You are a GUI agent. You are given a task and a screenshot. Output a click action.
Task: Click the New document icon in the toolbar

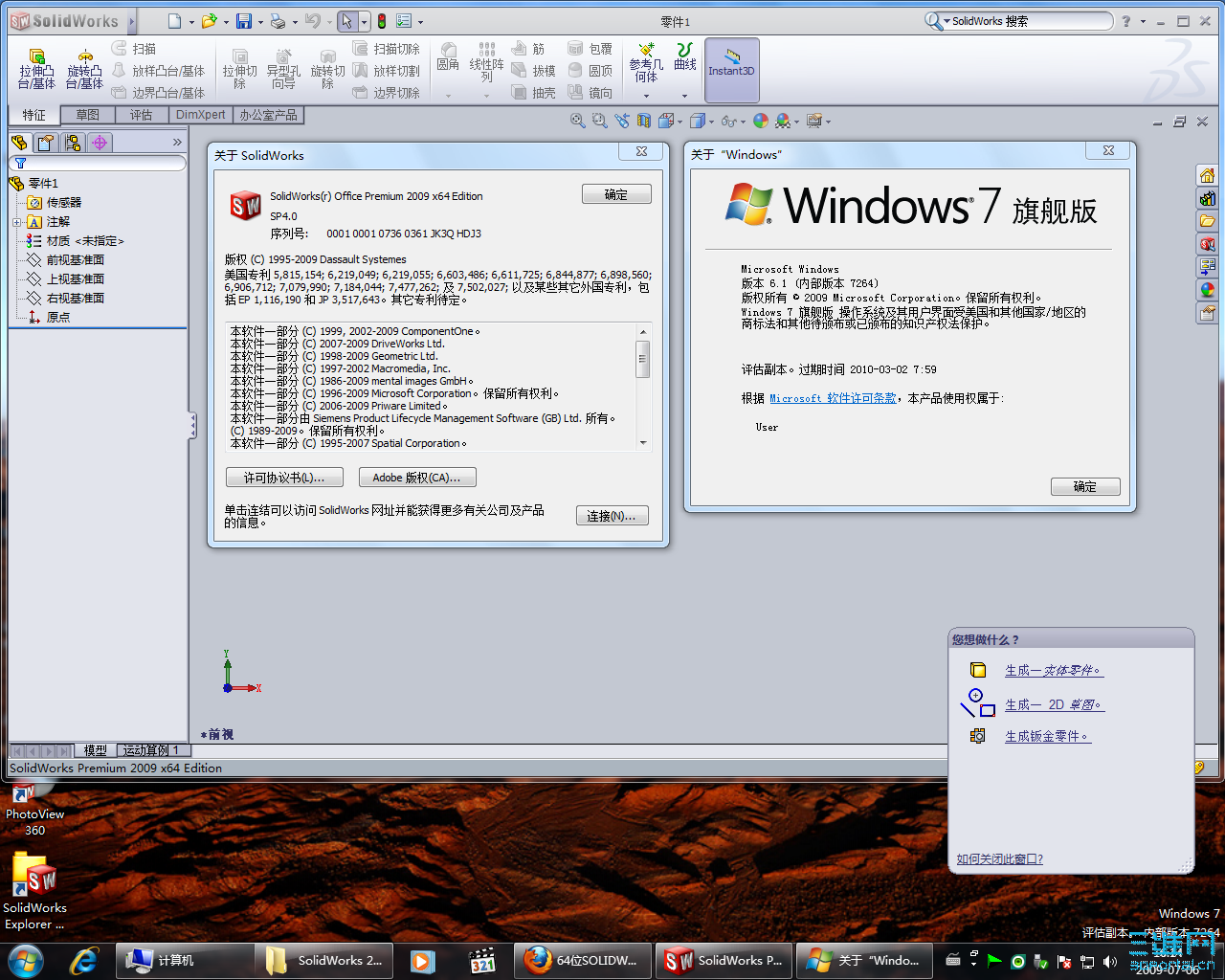point(174,21)
